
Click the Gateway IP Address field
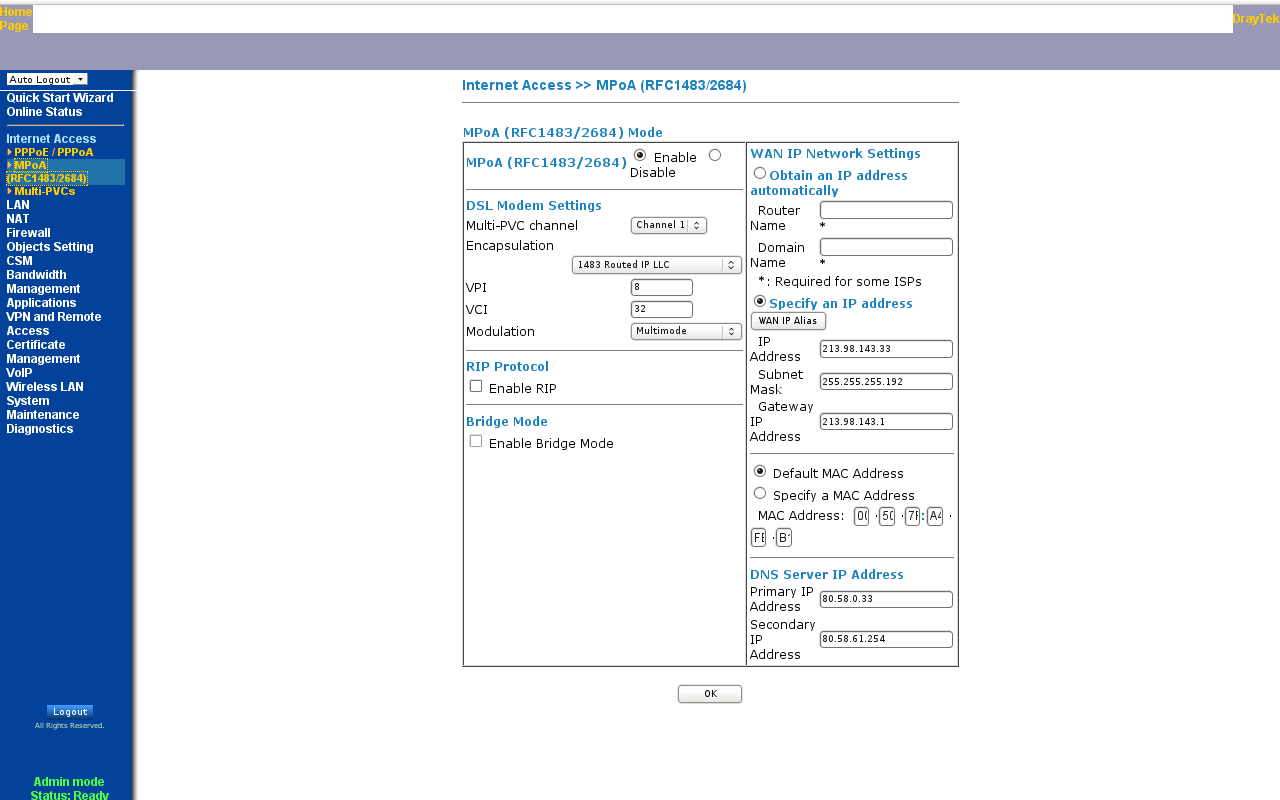(x=886, y=422)
